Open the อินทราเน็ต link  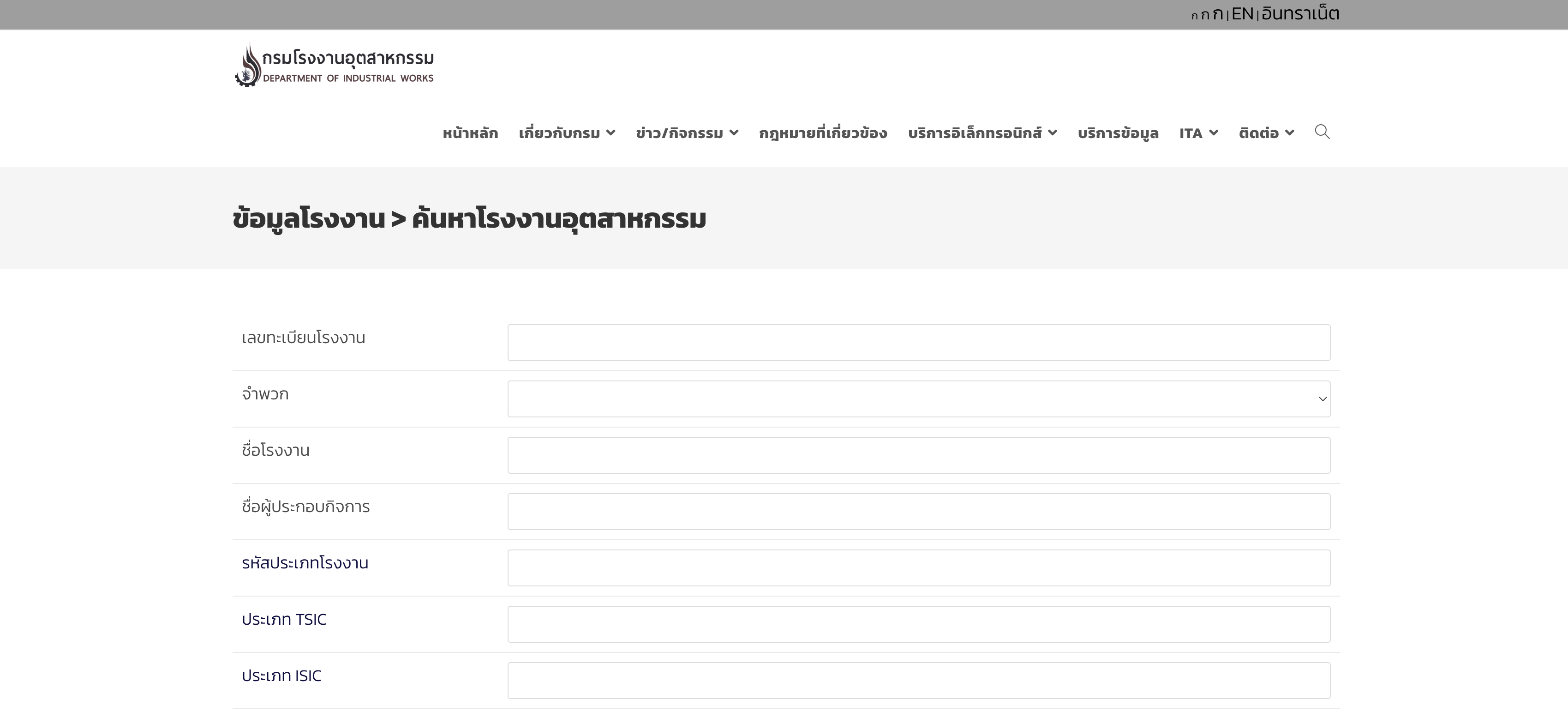point(1300,13)
